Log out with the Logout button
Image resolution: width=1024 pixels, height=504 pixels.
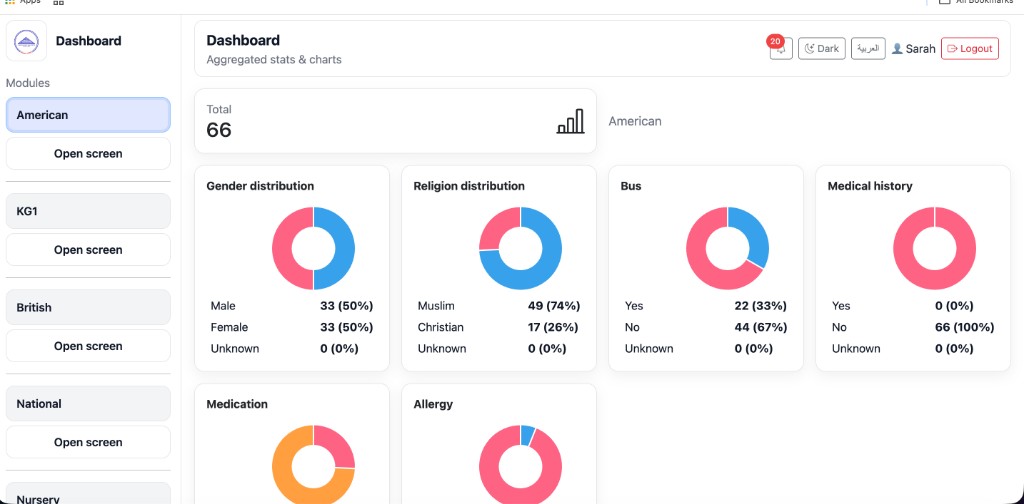[x=969, y=48]
